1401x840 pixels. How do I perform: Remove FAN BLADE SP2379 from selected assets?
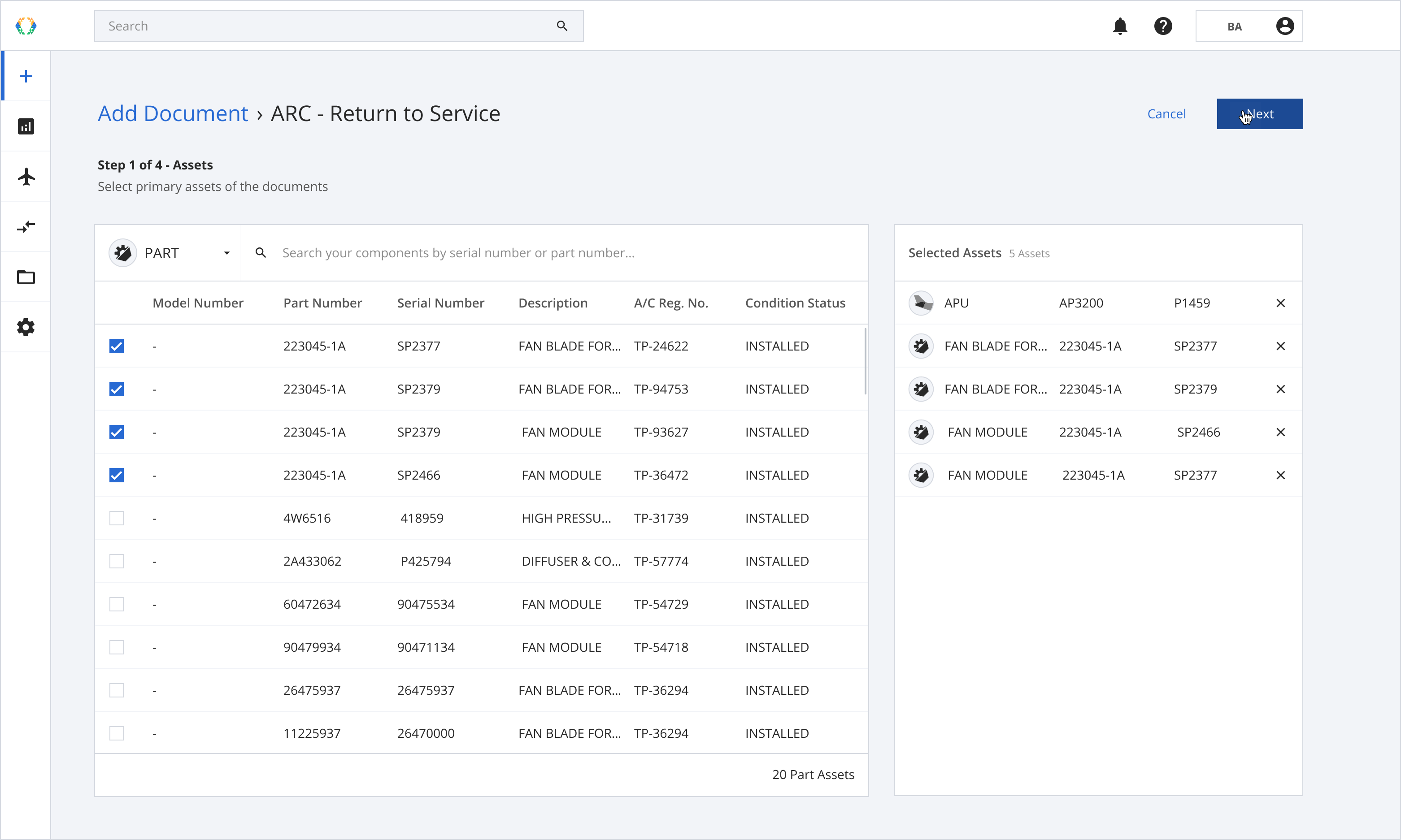[x=1280, y=390]
